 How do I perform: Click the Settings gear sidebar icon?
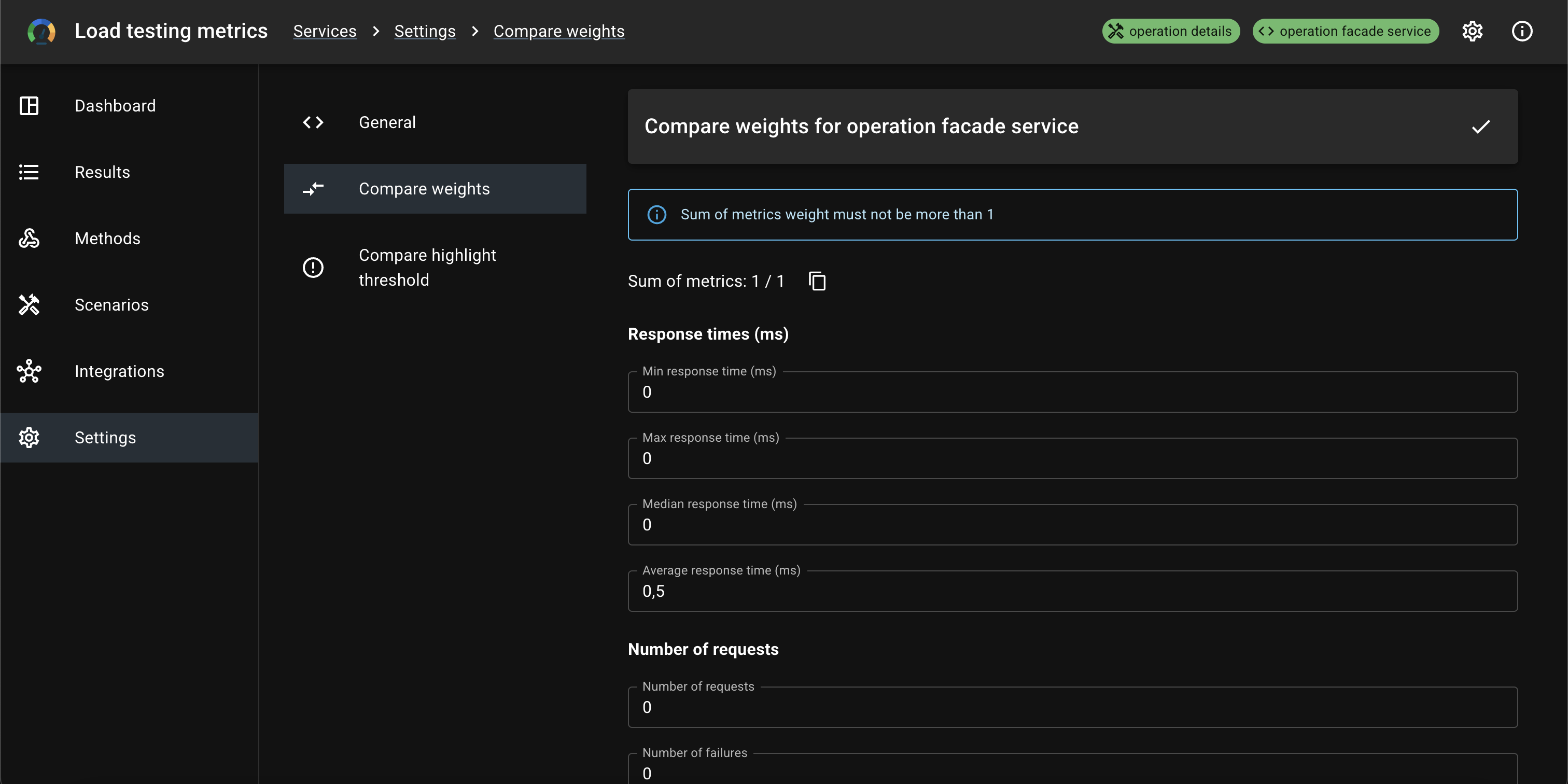29,437
